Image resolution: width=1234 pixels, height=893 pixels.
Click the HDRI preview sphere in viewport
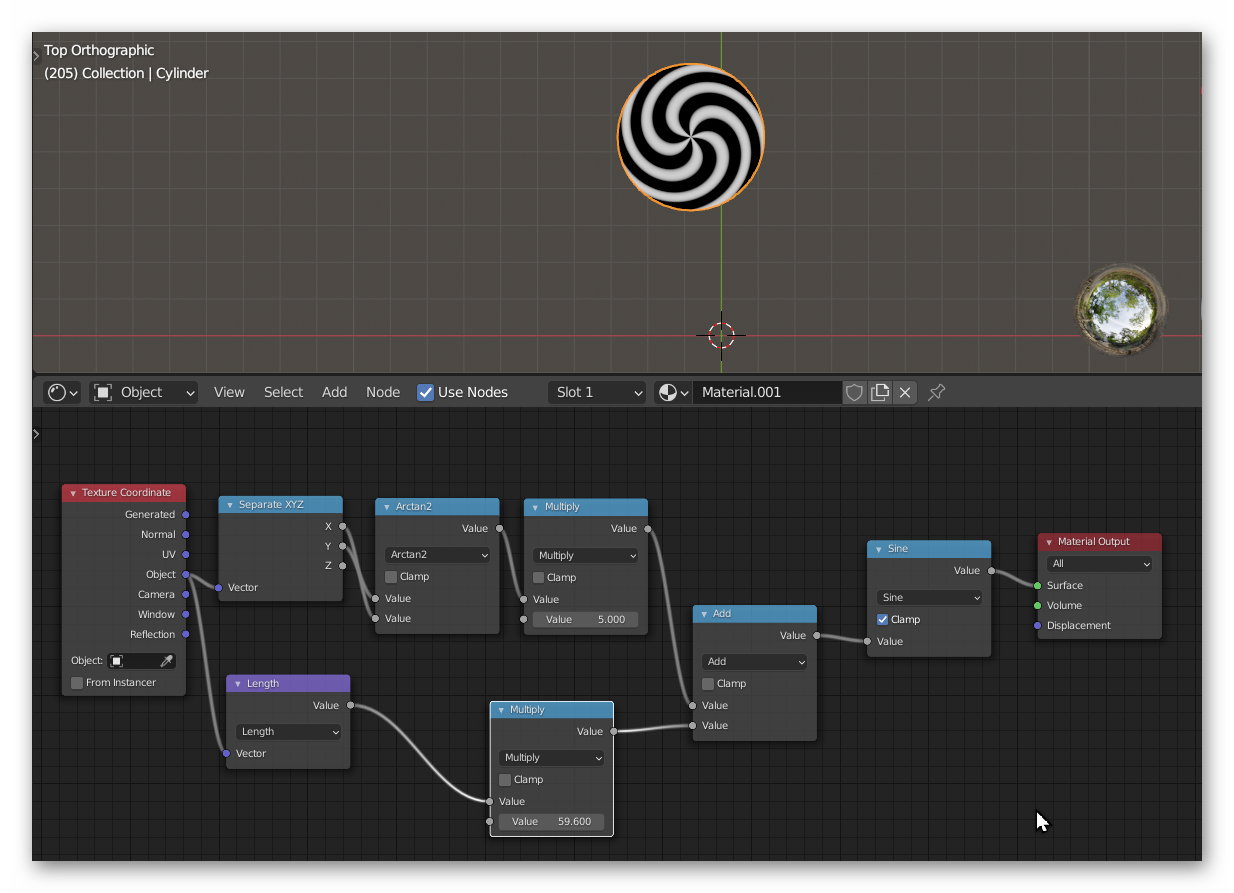point(1120,309)
